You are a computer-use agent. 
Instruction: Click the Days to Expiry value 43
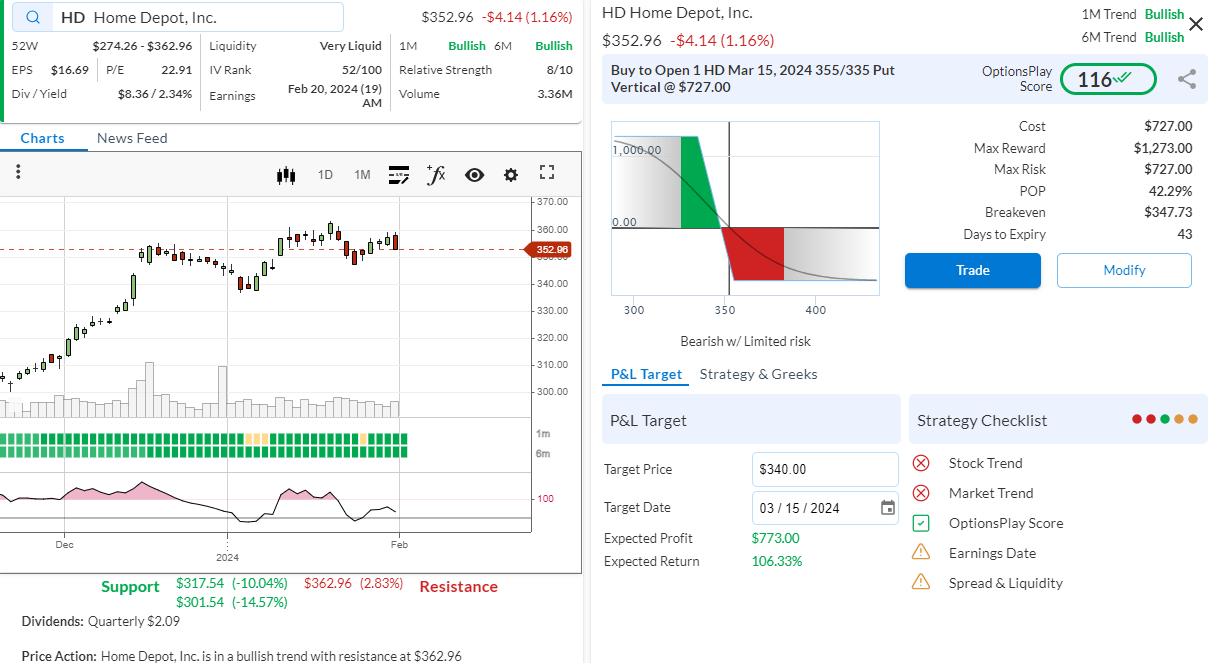pos(1185,234)
